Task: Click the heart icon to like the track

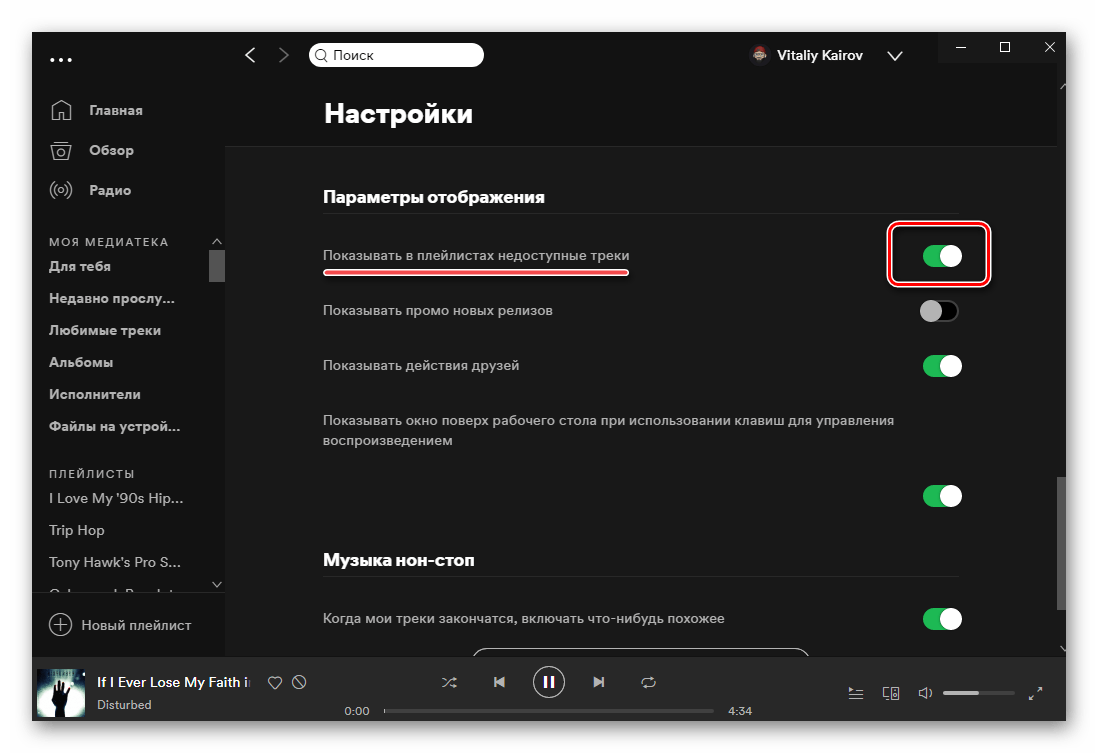Action: coord(275,682)
